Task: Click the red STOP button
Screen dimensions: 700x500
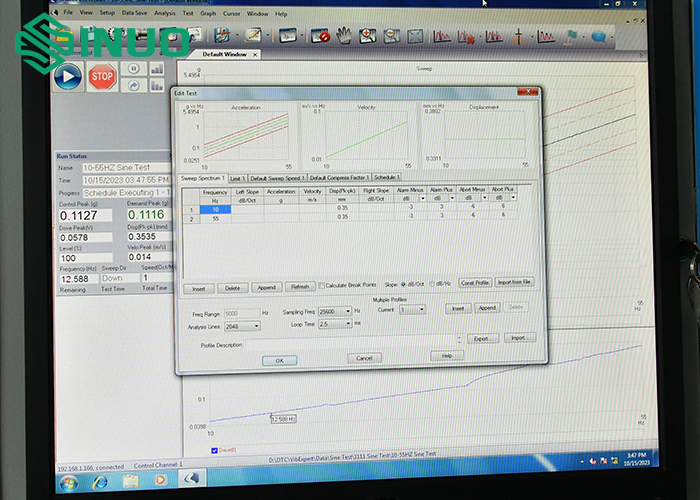Action: [x=101, y=76]
